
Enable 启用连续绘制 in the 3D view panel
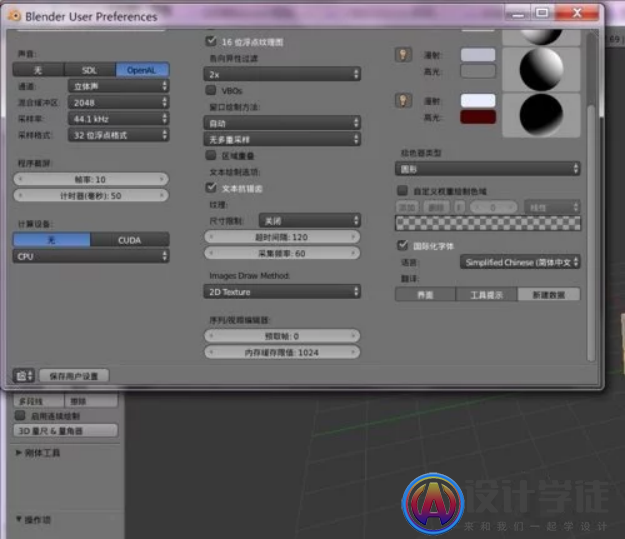(20, 415)
